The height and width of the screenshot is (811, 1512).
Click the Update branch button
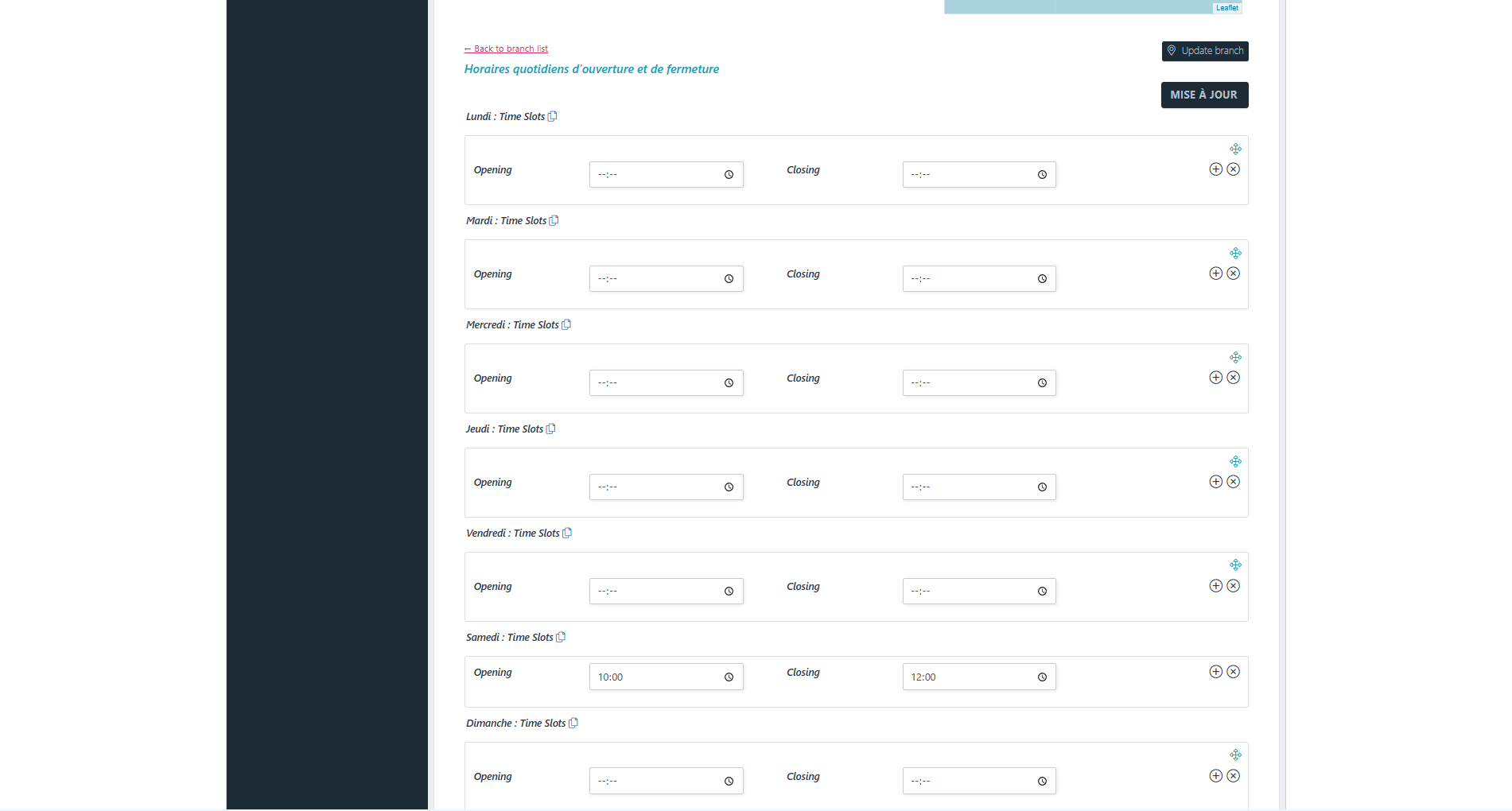point(1205,51)
